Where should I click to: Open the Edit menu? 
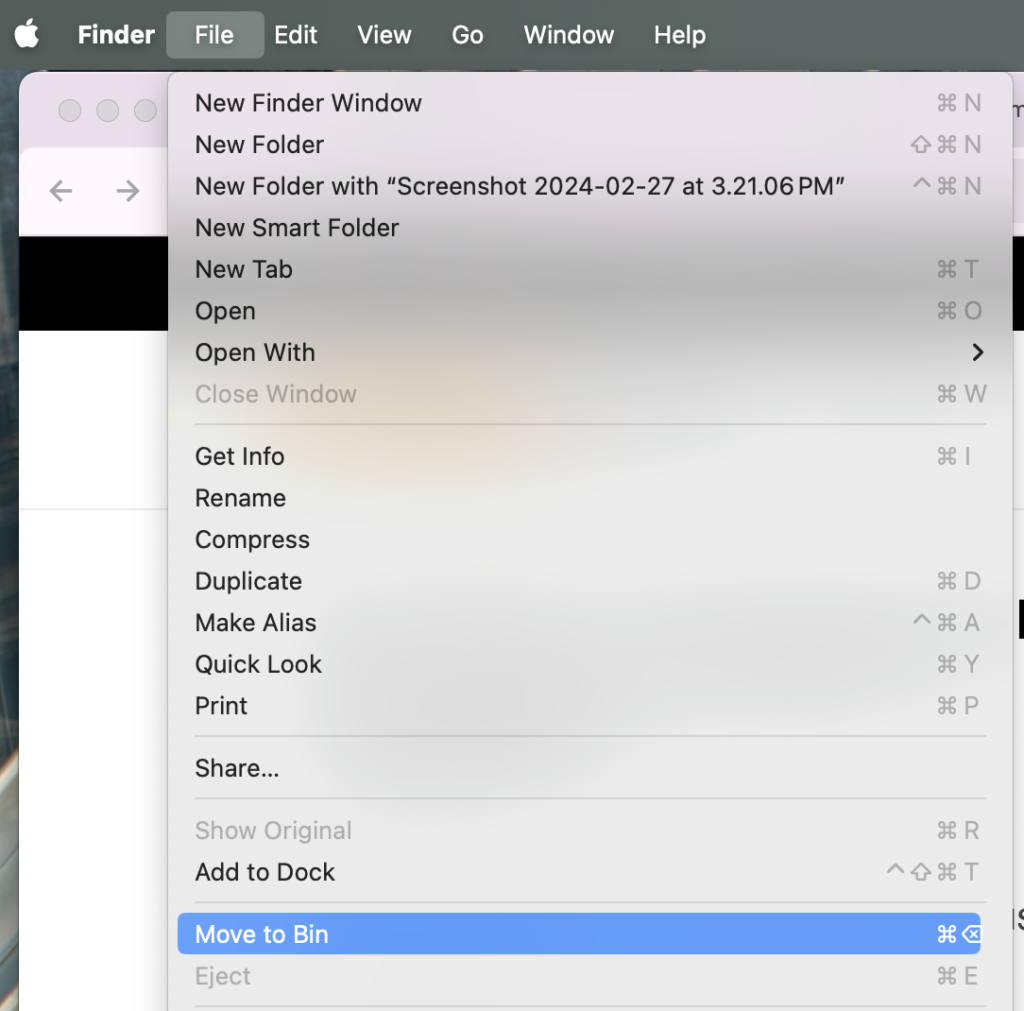click(295, 34)
